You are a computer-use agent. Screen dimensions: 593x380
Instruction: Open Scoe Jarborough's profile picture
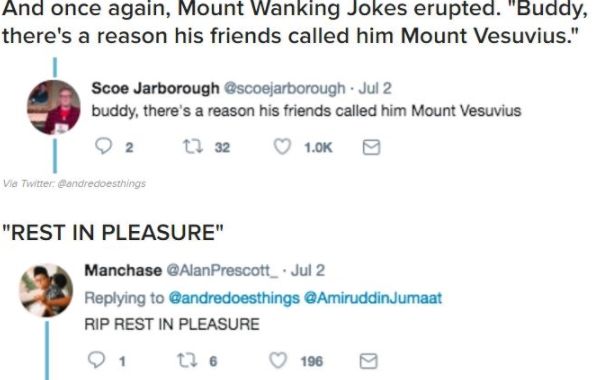pos(54,107)
